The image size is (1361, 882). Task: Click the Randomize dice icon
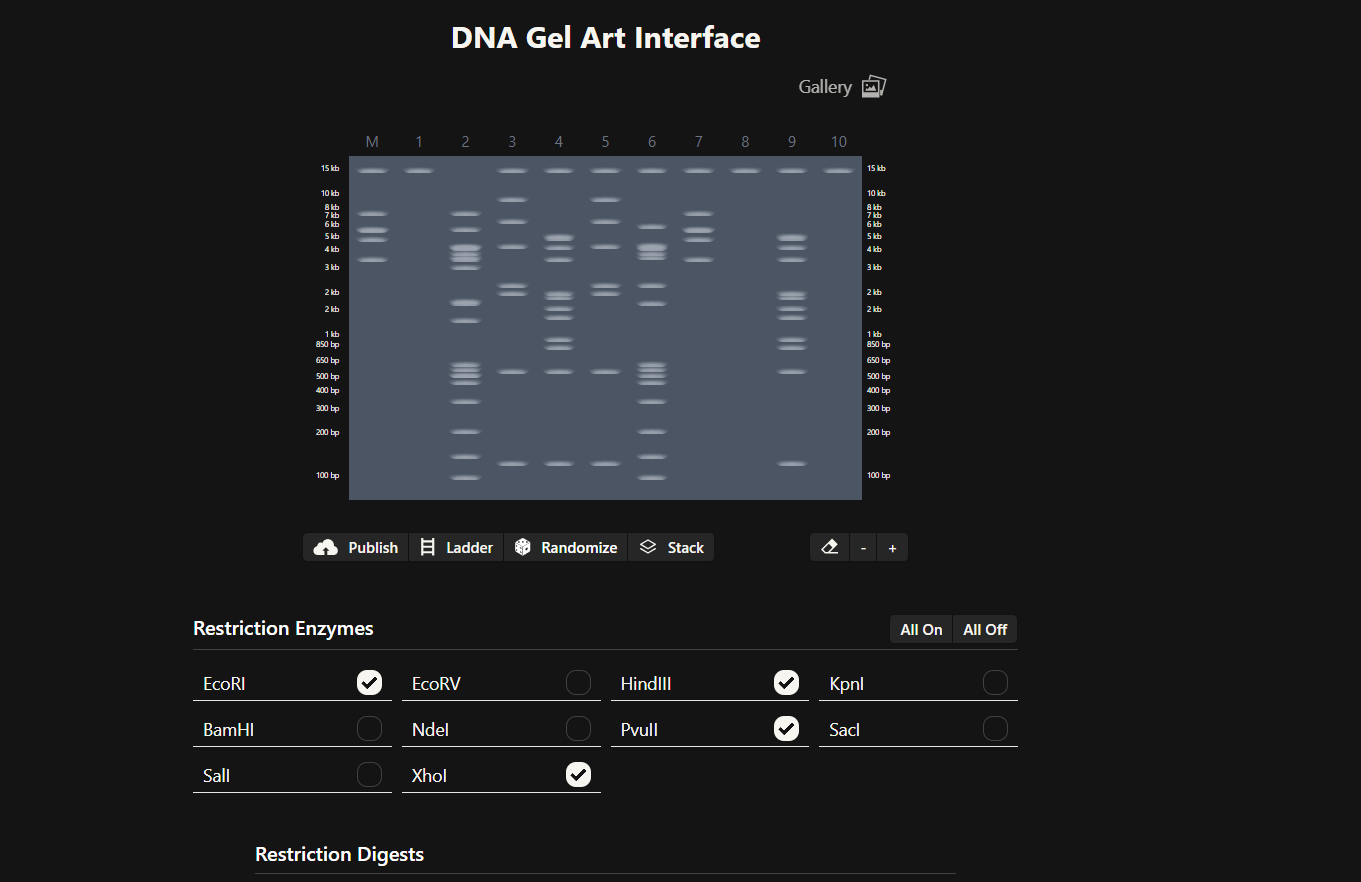(x=521, y=547)
